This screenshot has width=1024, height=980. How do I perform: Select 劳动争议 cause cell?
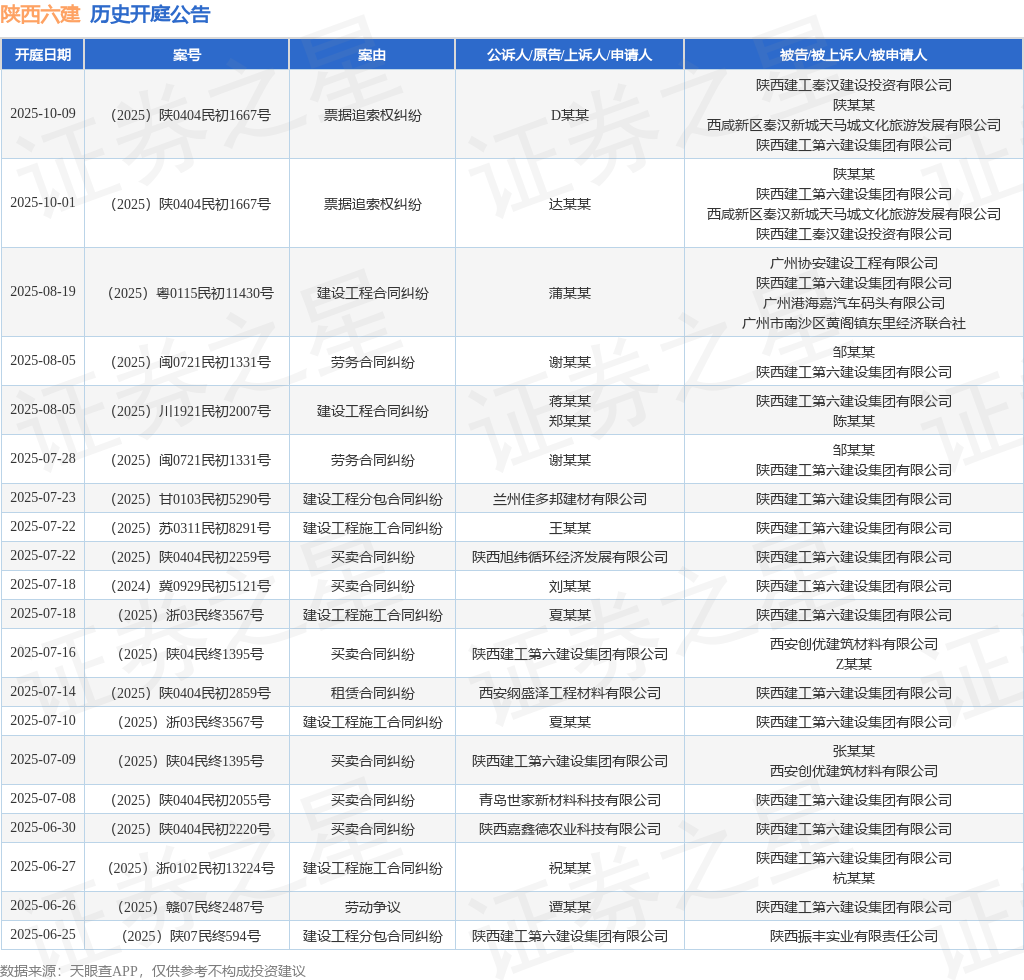(x=372, y=907)
